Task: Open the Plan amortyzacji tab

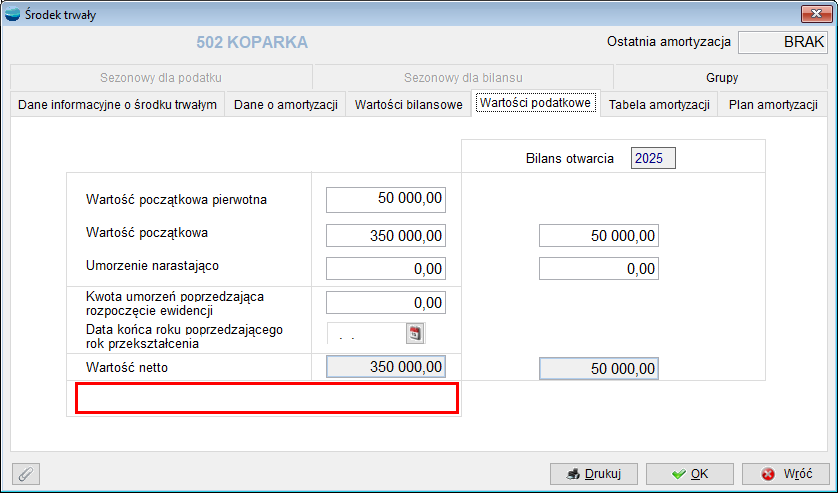Action: pyautogui.click(x=773, y=104)
